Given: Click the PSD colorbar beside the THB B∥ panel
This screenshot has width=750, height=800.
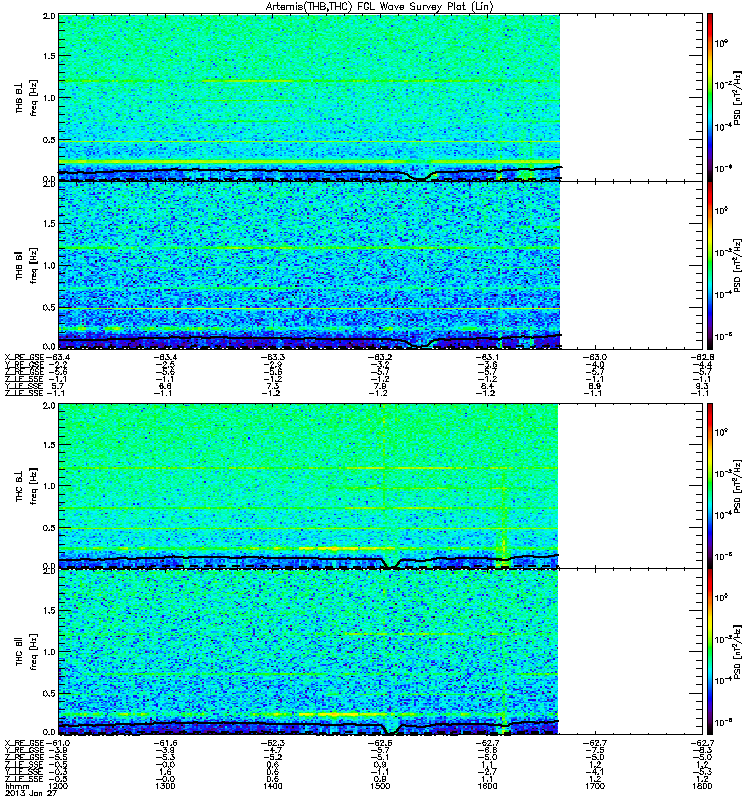Looking at the screenshot, I should pyautogui.click(x=710, y=265).
